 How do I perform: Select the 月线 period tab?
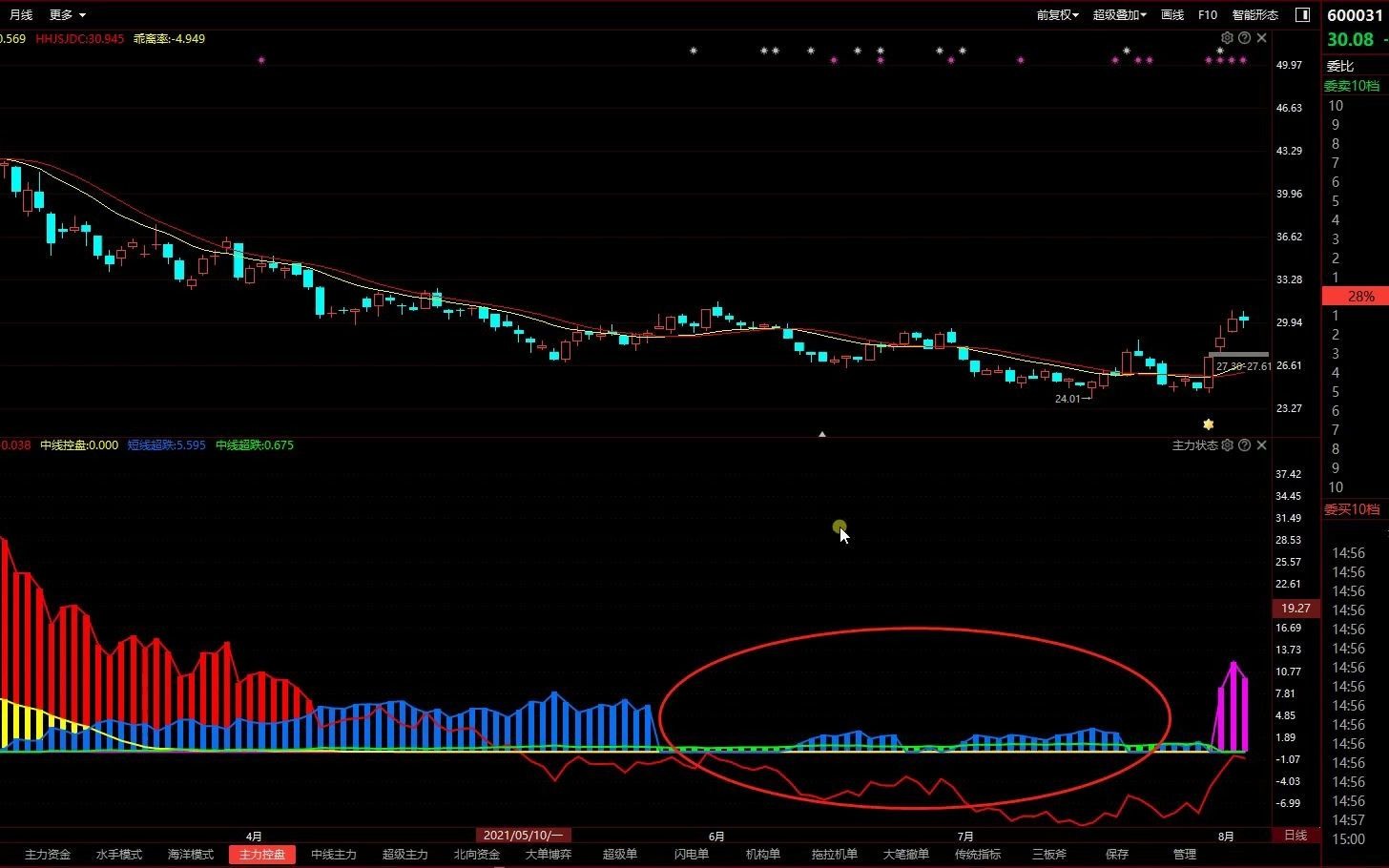(20, 14)
